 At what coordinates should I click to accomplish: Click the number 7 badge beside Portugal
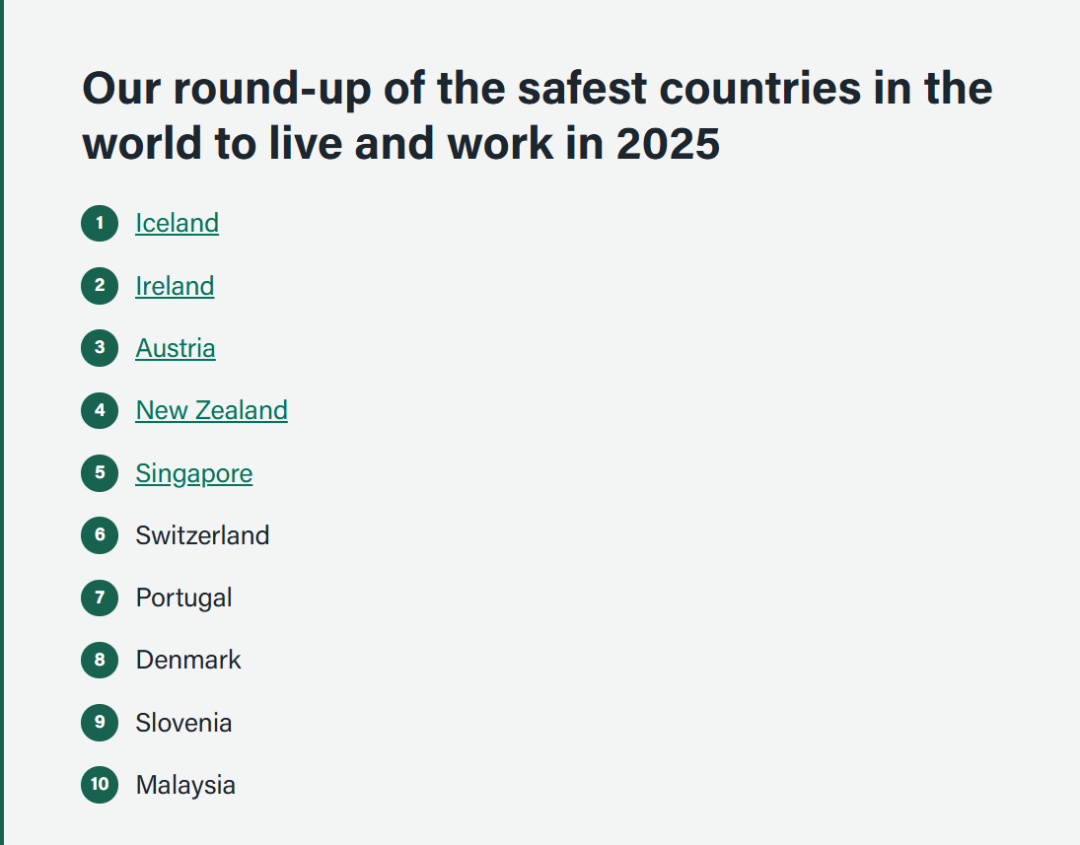[100, 598]
